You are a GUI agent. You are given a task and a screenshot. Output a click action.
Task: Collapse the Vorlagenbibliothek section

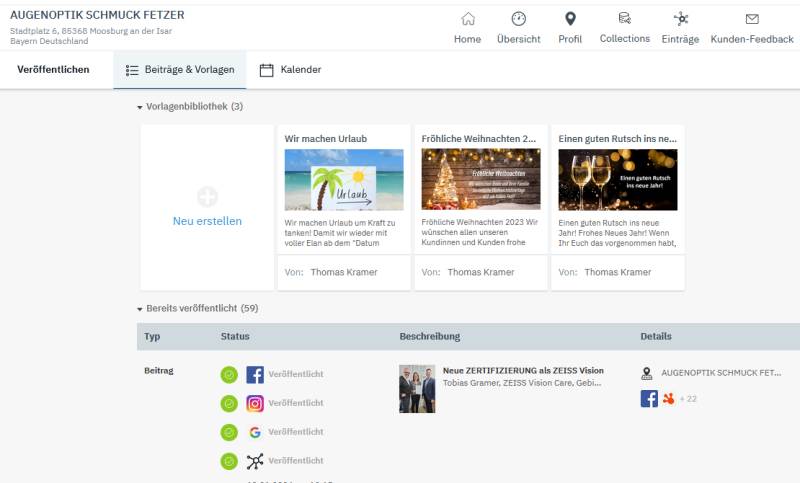(140, 106)
